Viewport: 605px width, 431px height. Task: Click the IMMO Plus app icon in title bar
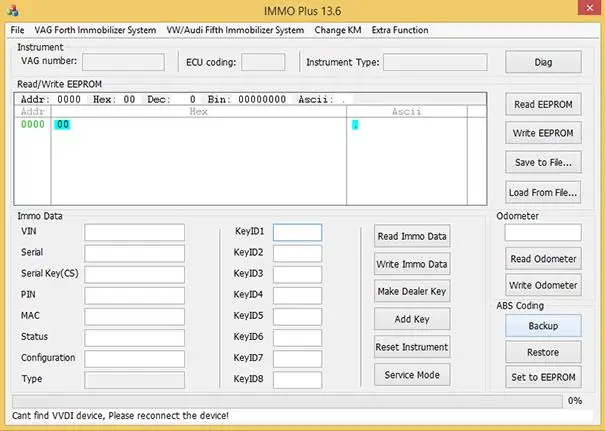click(13, 10)
